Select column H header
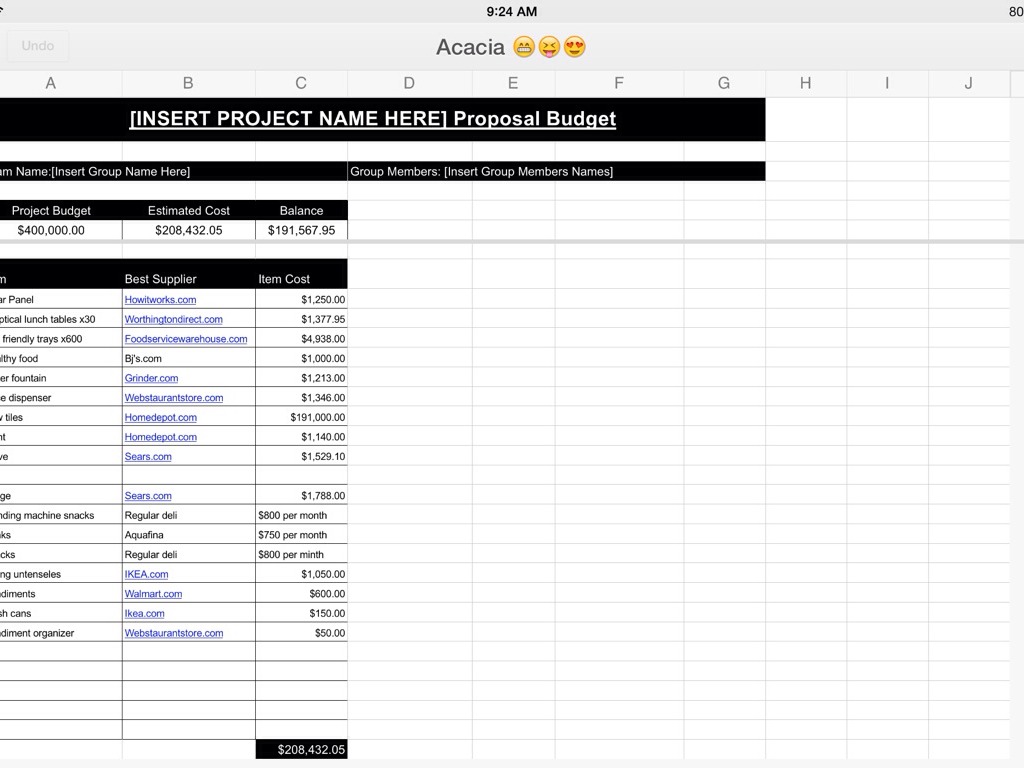 tap(805, 84)
